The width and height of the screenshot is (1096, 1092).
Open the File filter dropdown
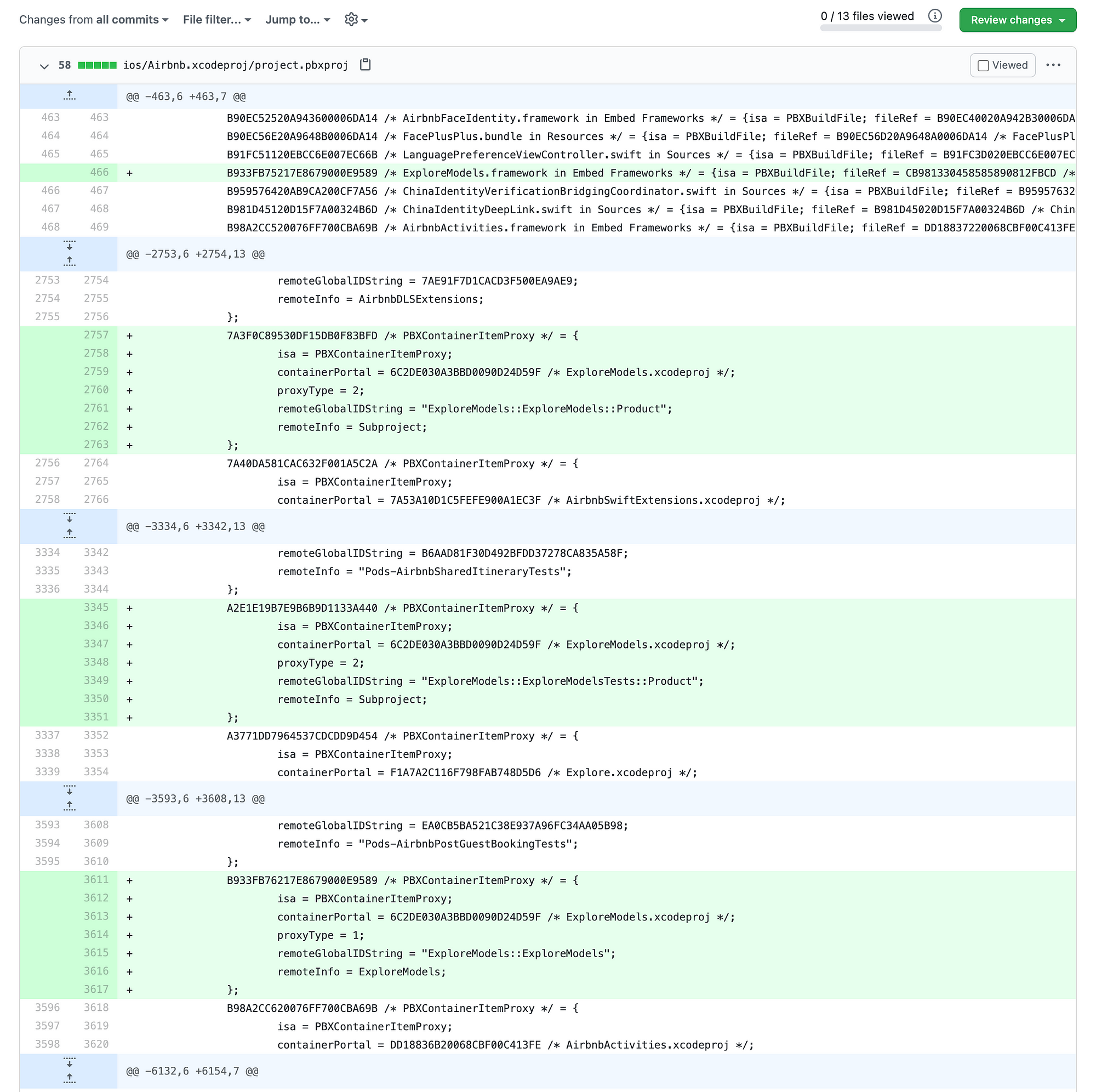click(216, 20)
